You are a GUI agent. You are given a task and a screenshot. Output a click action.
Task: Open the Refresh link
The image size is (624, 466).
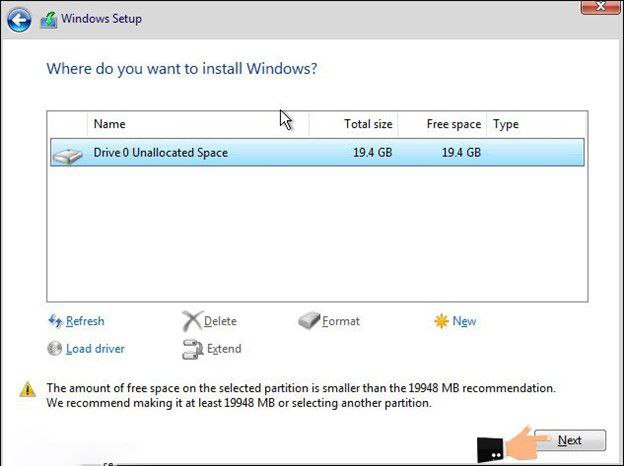[x=85, y=321]
